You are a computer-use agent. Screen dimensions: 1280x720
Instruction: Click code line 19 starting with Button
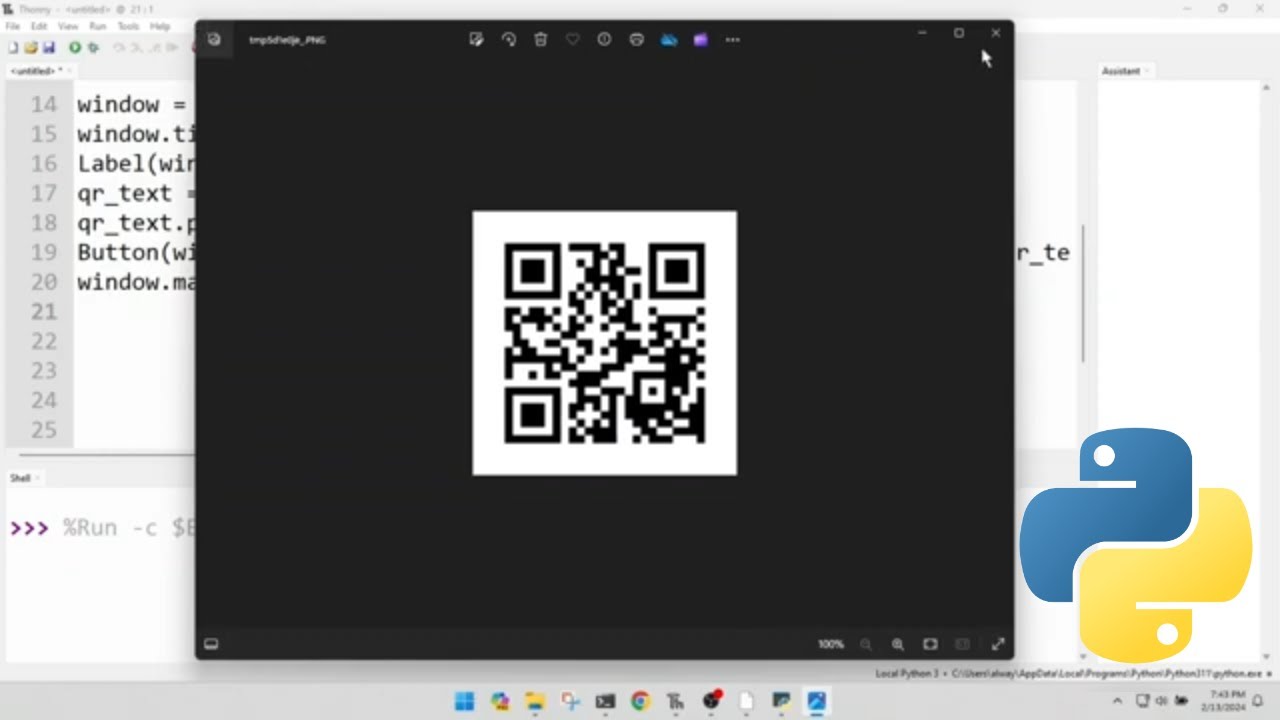click(135, 252)
